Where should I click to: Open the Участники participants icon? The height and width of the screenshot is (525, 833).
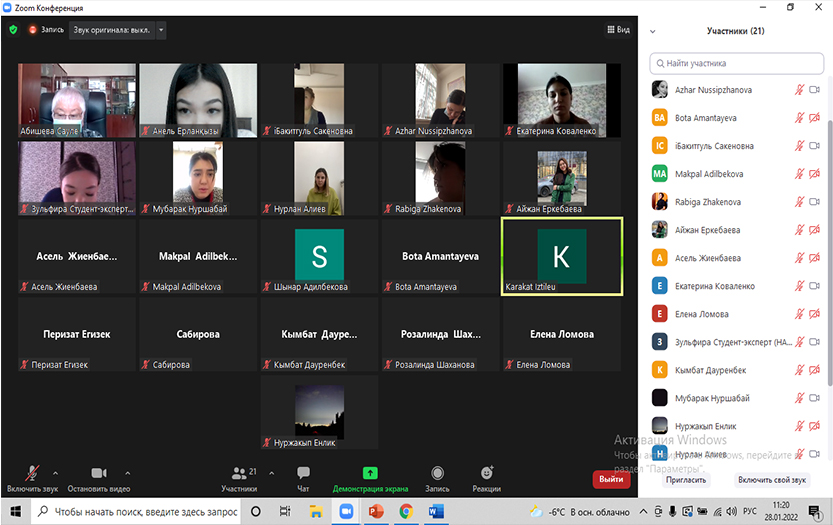pos(238,476)
